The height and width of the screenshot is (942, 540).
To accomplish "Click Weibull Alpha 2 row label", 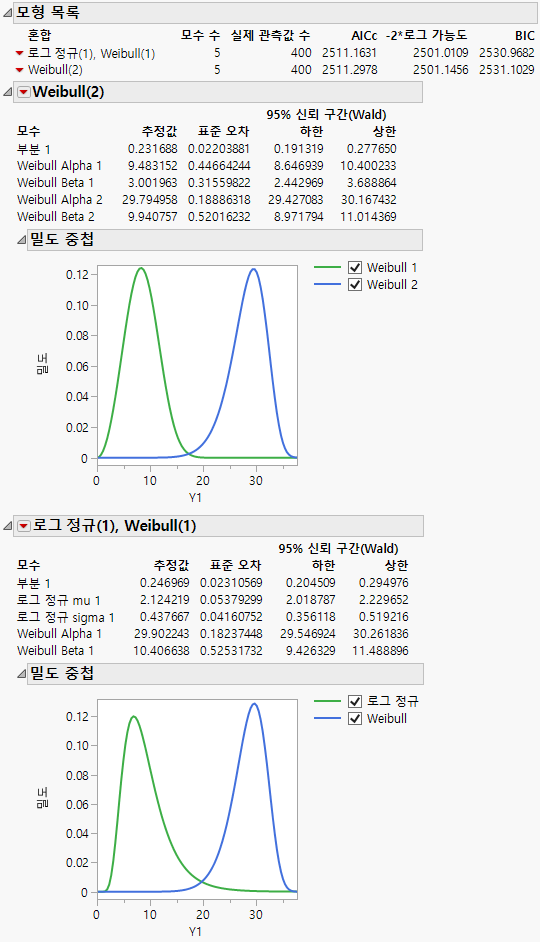I will tap(59, 199).
